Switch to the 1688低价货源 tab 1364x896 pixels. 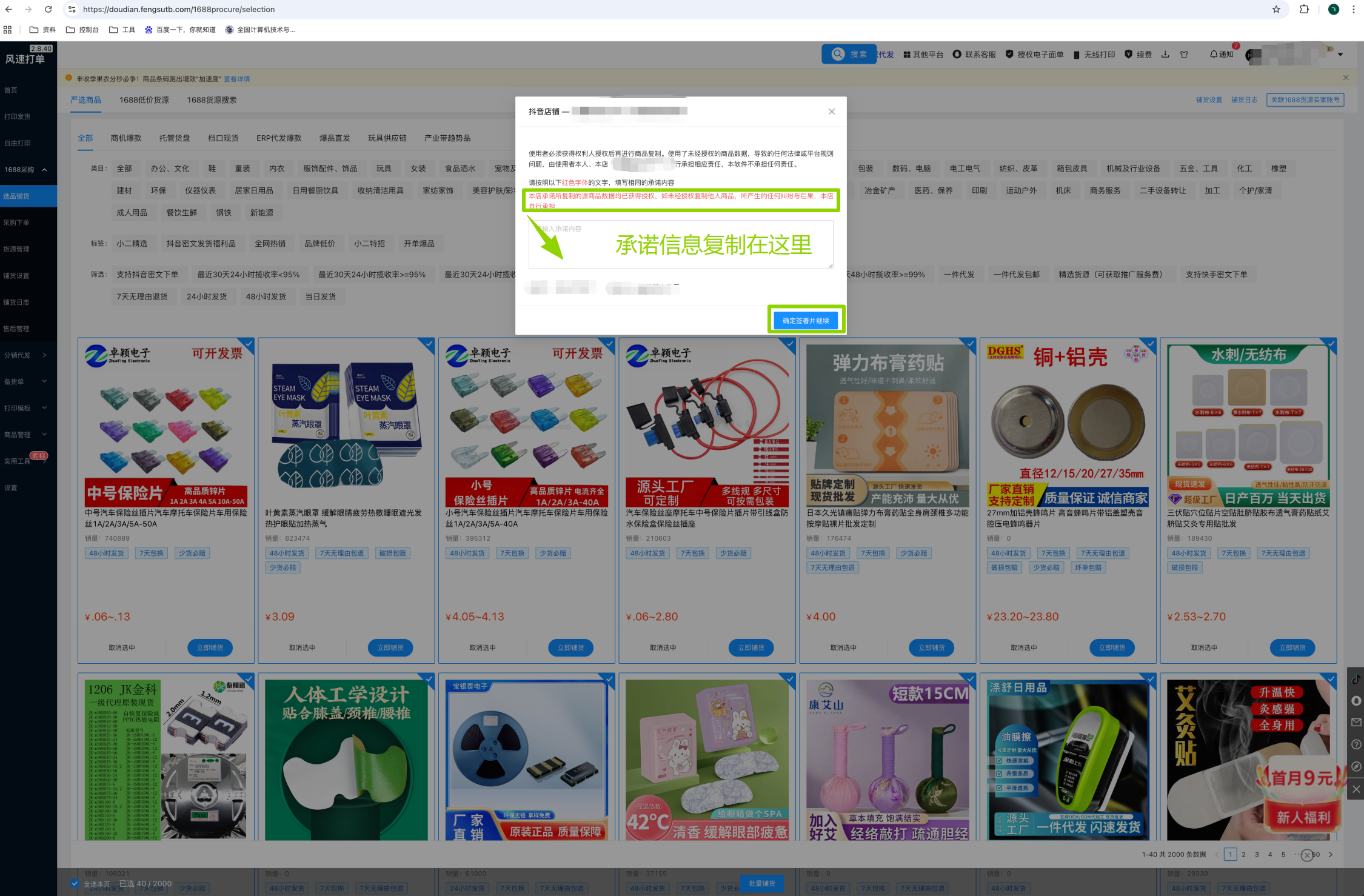pos(144,100)
